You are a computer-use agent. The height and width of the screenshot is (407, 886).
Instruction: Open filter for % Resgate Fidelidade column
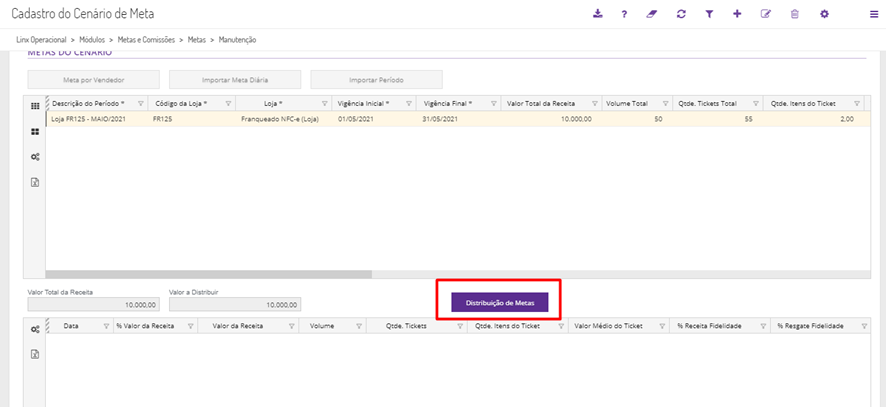(865, 326)
